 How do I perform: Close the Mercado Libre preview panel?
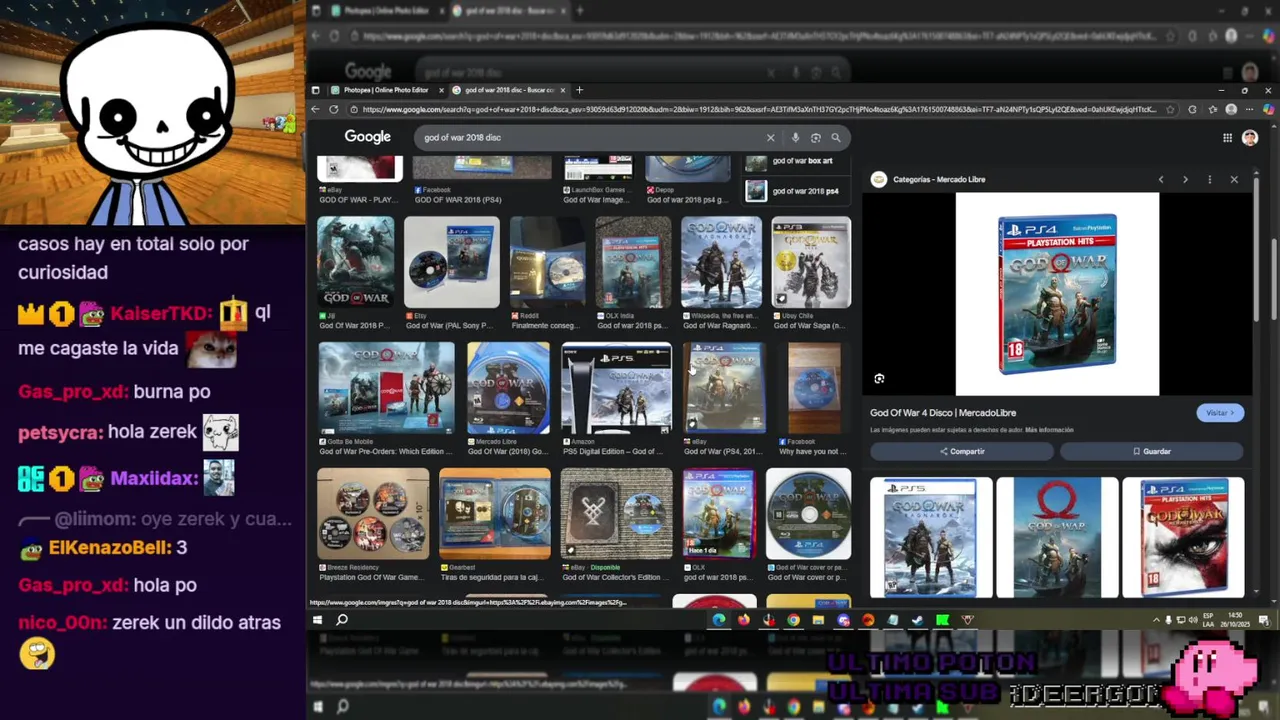1234,180
